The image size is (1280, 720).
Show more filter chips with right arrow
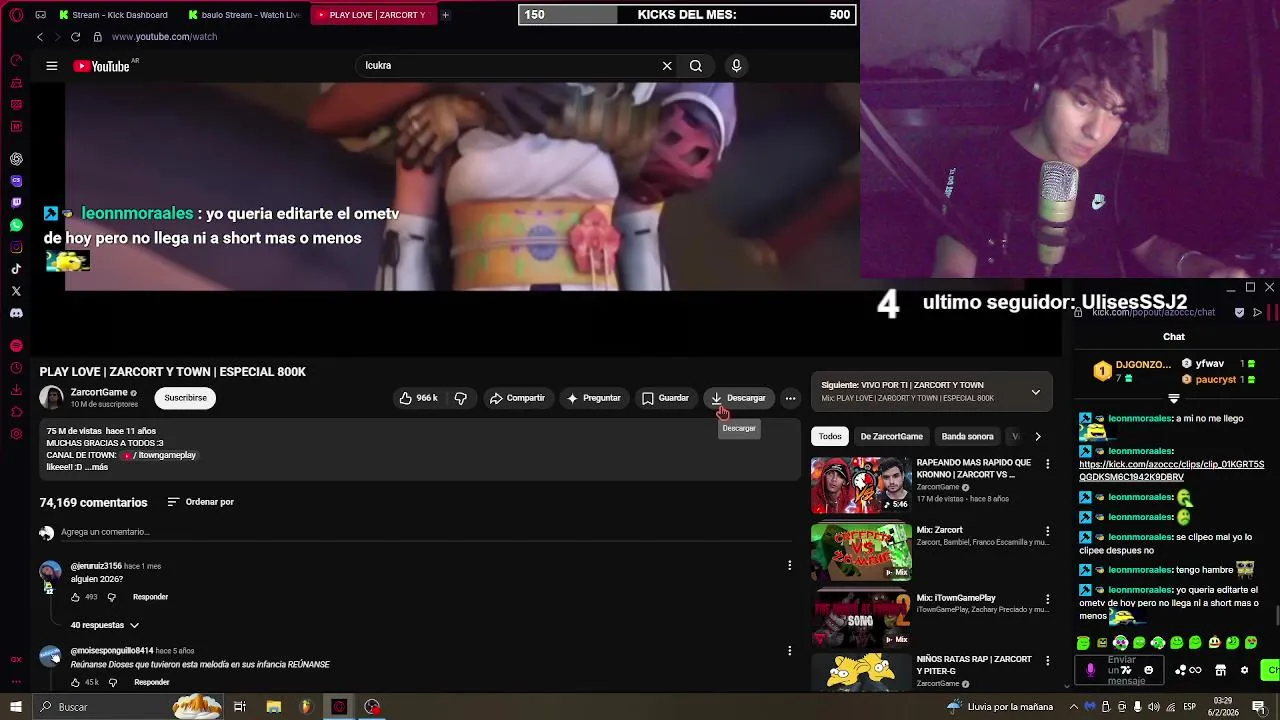pos(1037,436)
